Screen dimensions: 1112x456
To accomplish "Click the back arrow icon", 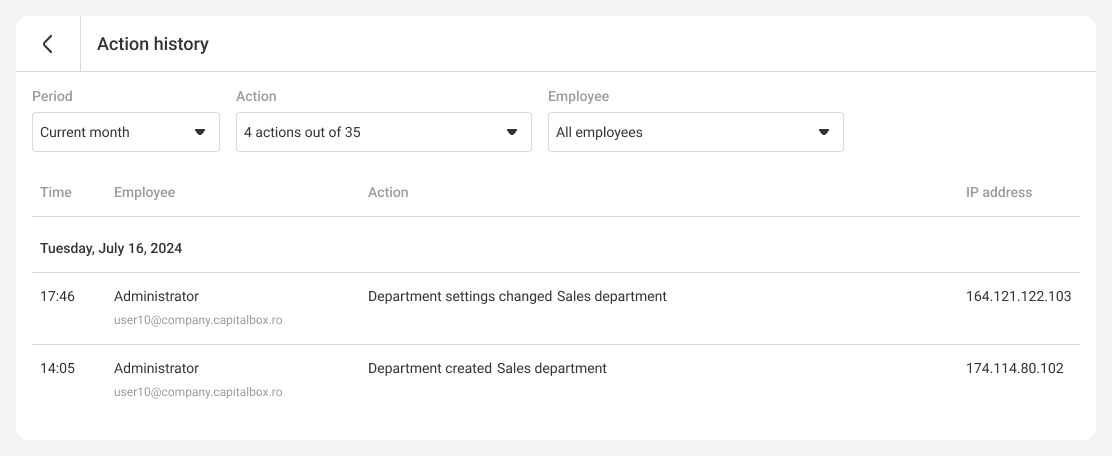I will pos(47,44).
